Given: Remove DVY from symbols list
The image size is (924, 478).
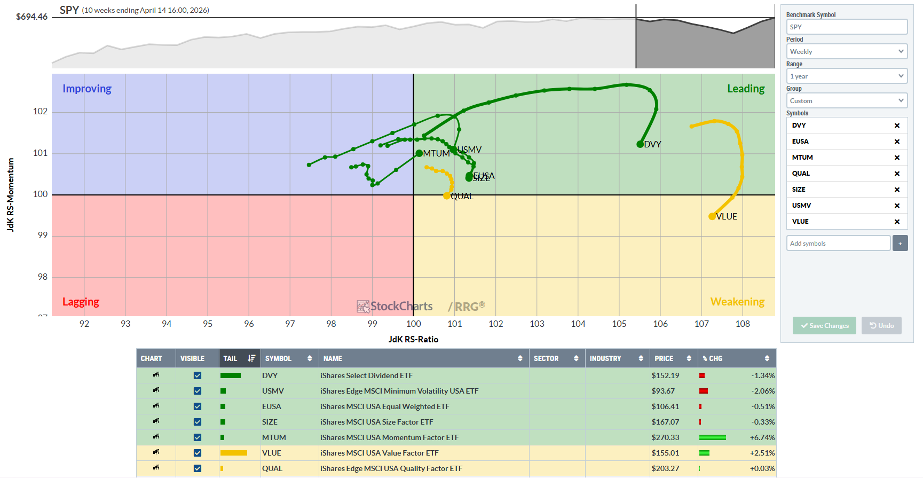Looking at the screenshot, I should (897, 126).
